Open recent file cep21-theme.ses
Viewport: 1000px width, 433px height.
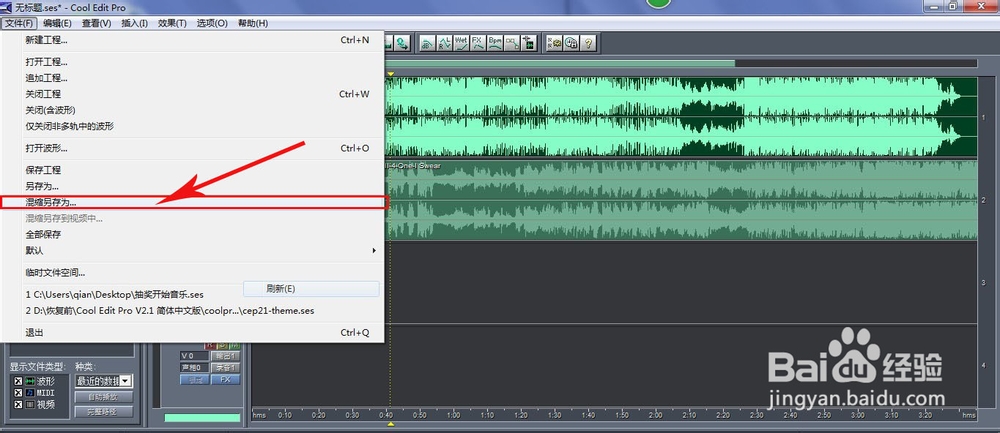[193, 311]
